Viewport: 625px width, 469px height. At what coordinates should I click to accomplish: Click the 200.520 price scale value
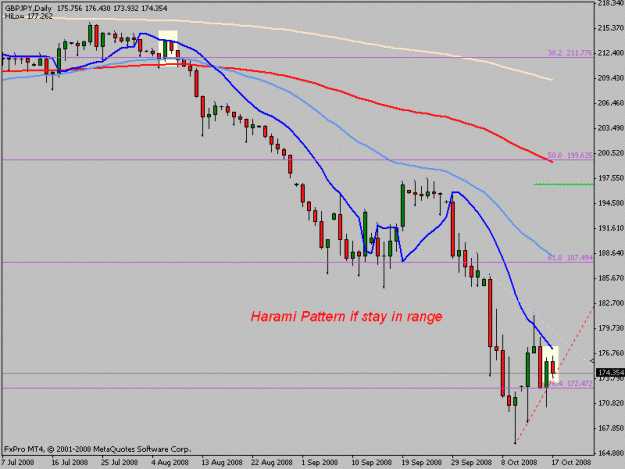tap(611, 153)
